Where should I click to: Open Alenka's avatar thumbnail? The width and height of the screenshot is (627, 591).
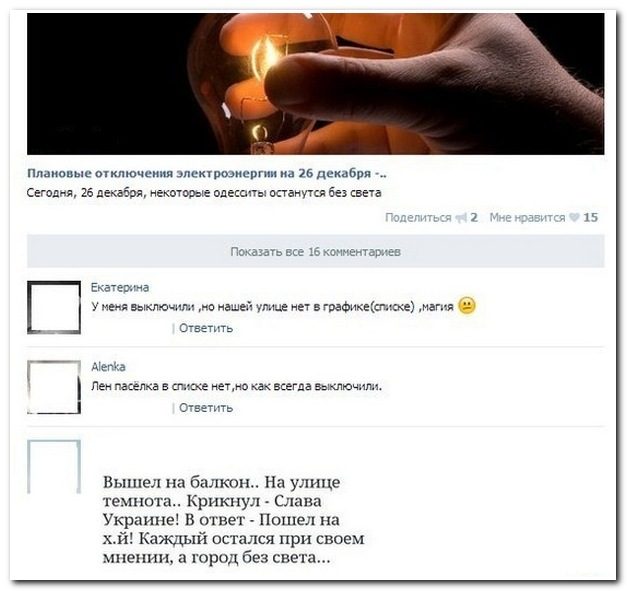pos(54,387)
